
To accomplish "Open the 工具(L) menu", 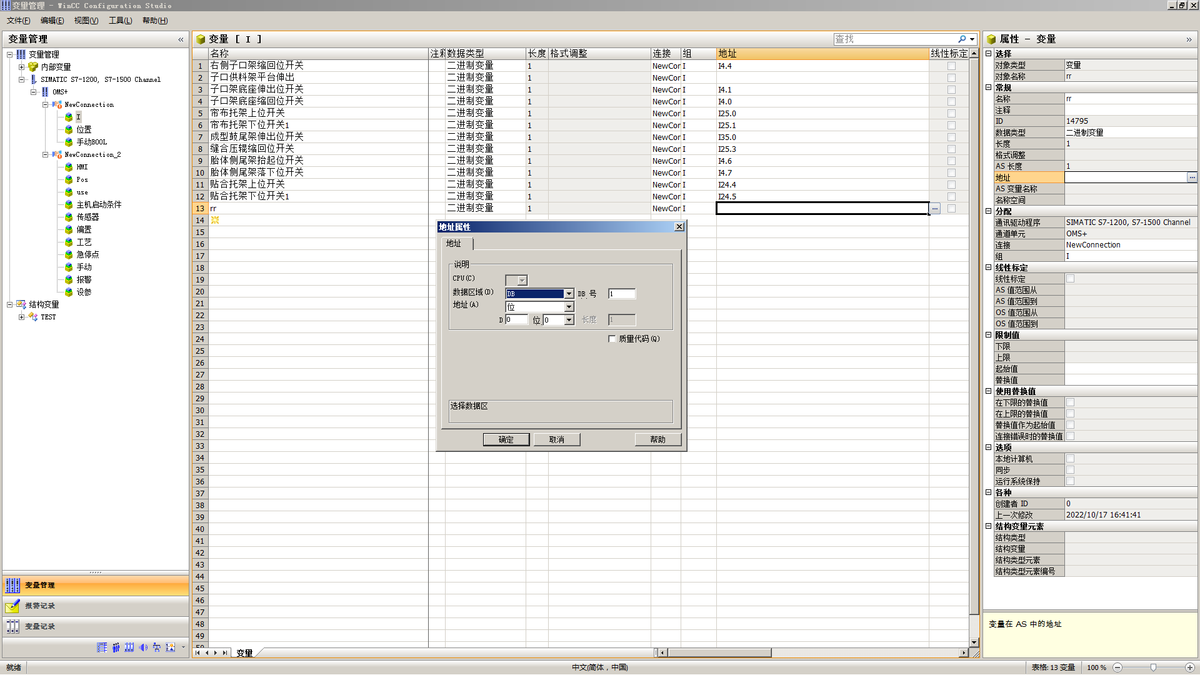I will pyautogui.click(x=120, y=20).
